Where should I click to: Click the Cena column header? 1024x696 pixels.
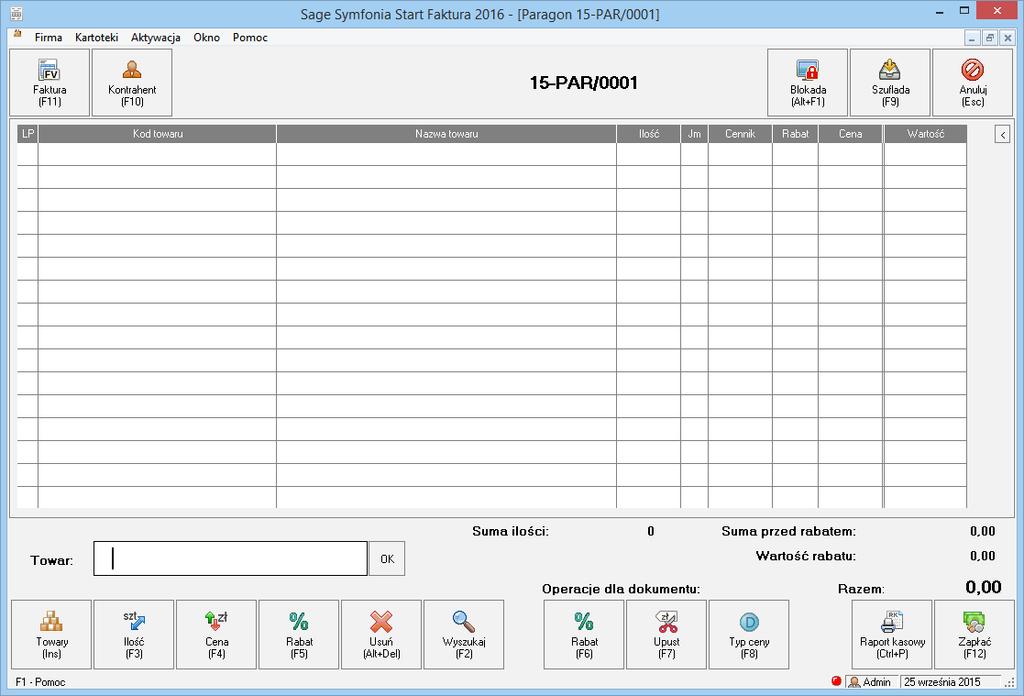click(850, 134)
